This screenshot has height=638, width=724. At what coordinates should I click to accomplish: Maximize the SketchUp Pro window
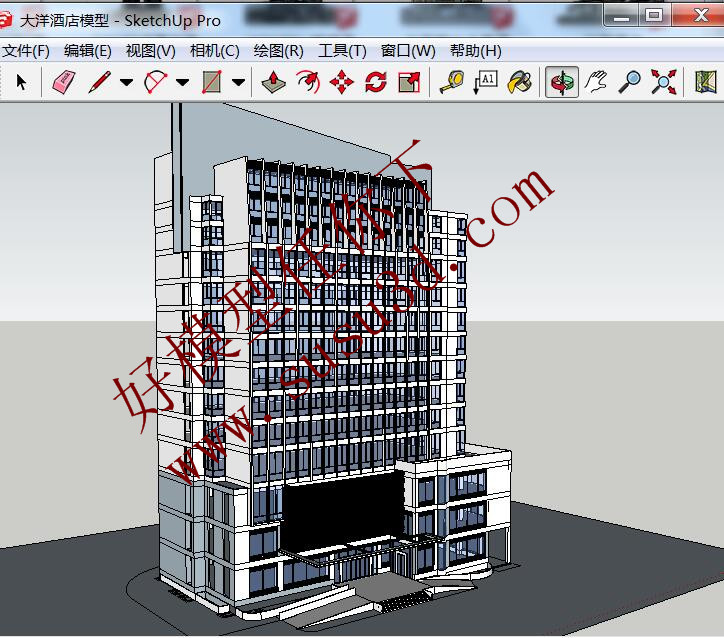point(655,16)
